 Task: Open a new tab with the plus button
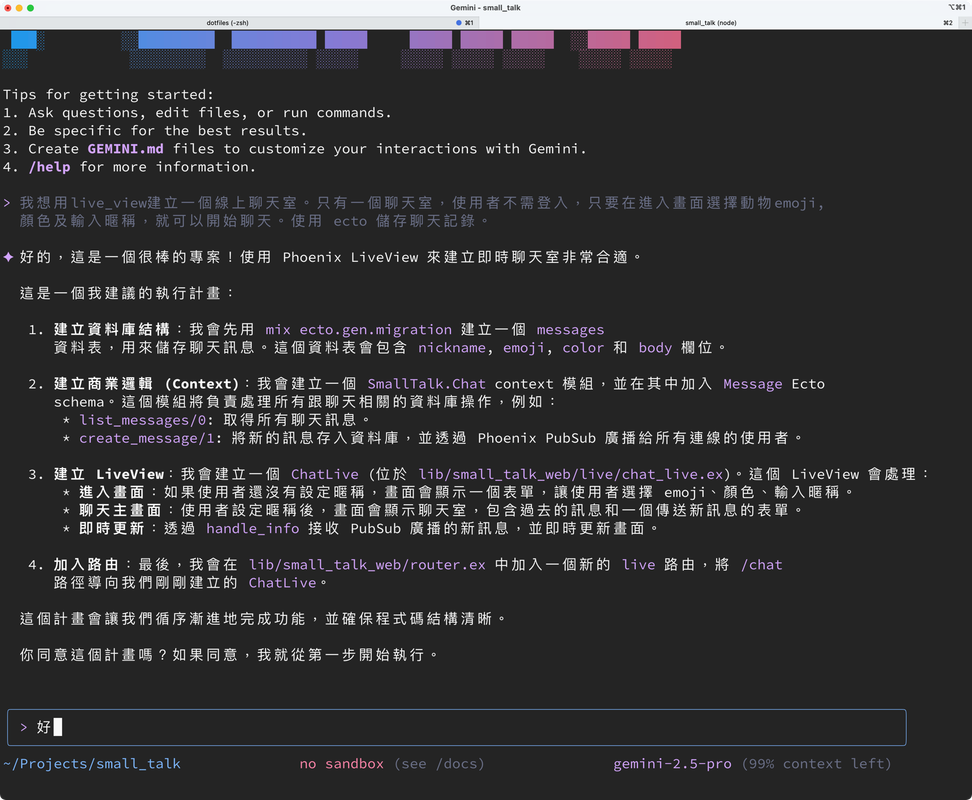pyautogui.click(x=965, y=22)
